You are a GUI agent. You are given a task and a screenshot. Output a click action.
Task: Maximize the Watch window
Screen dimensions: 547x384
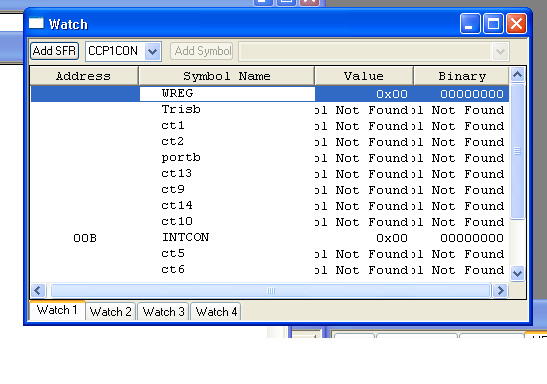[493, 24]
